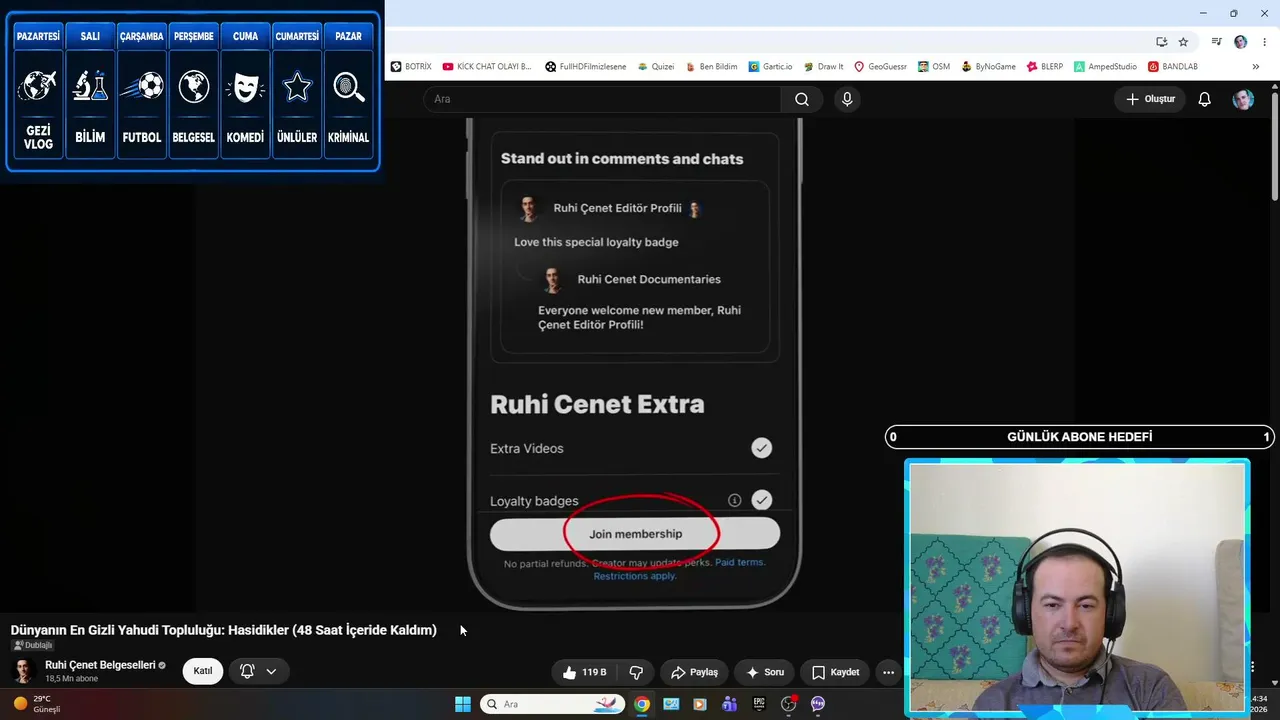The width and height of the screenshot is (1280, 720).
Task: Open the Ben Bildim bookmark
Action: tap(711, 67)
